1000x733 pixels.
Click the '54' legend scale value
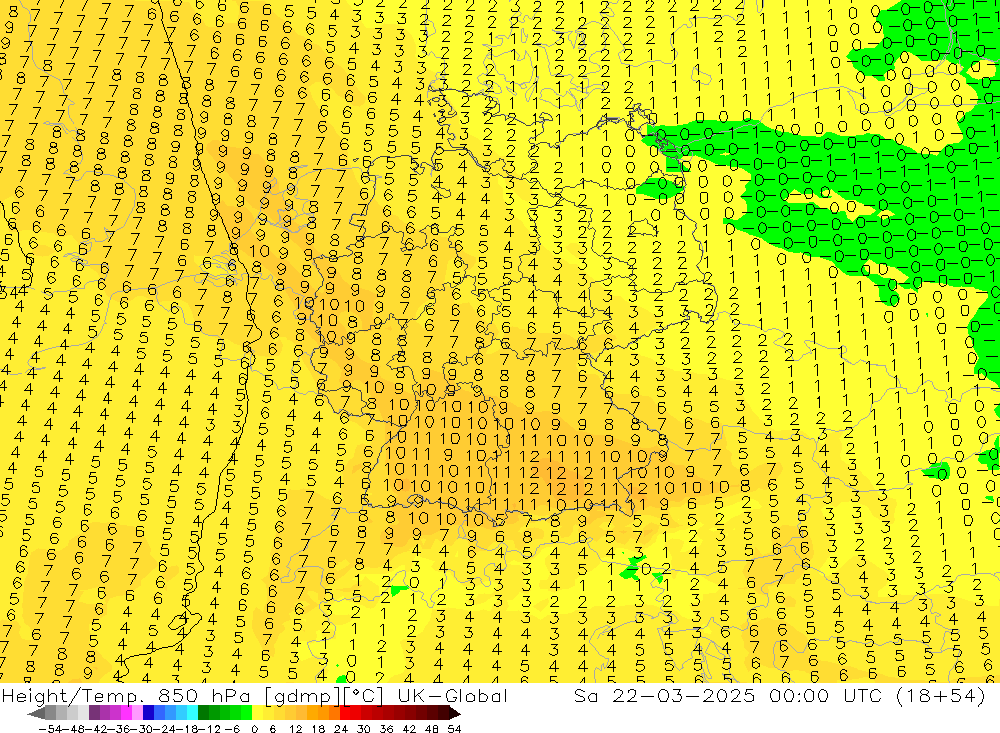[x=454, y=729]
